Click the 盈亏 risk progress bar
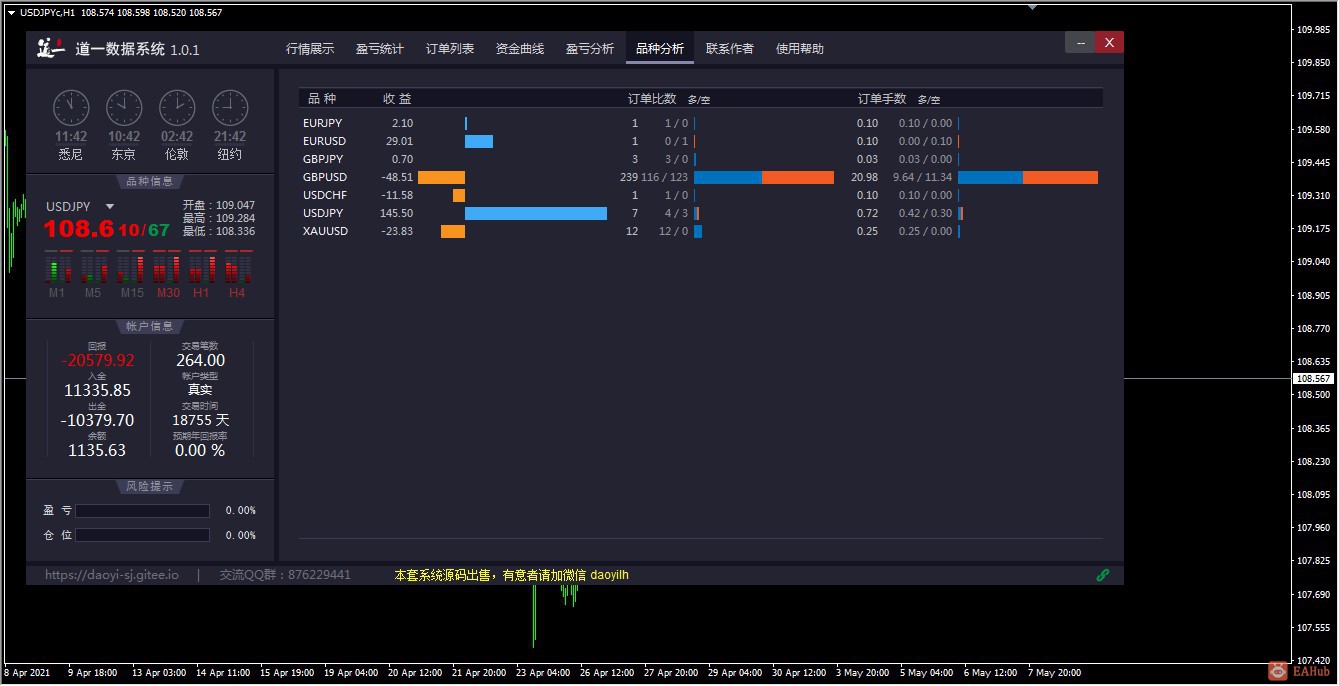 tap(142, 510)
